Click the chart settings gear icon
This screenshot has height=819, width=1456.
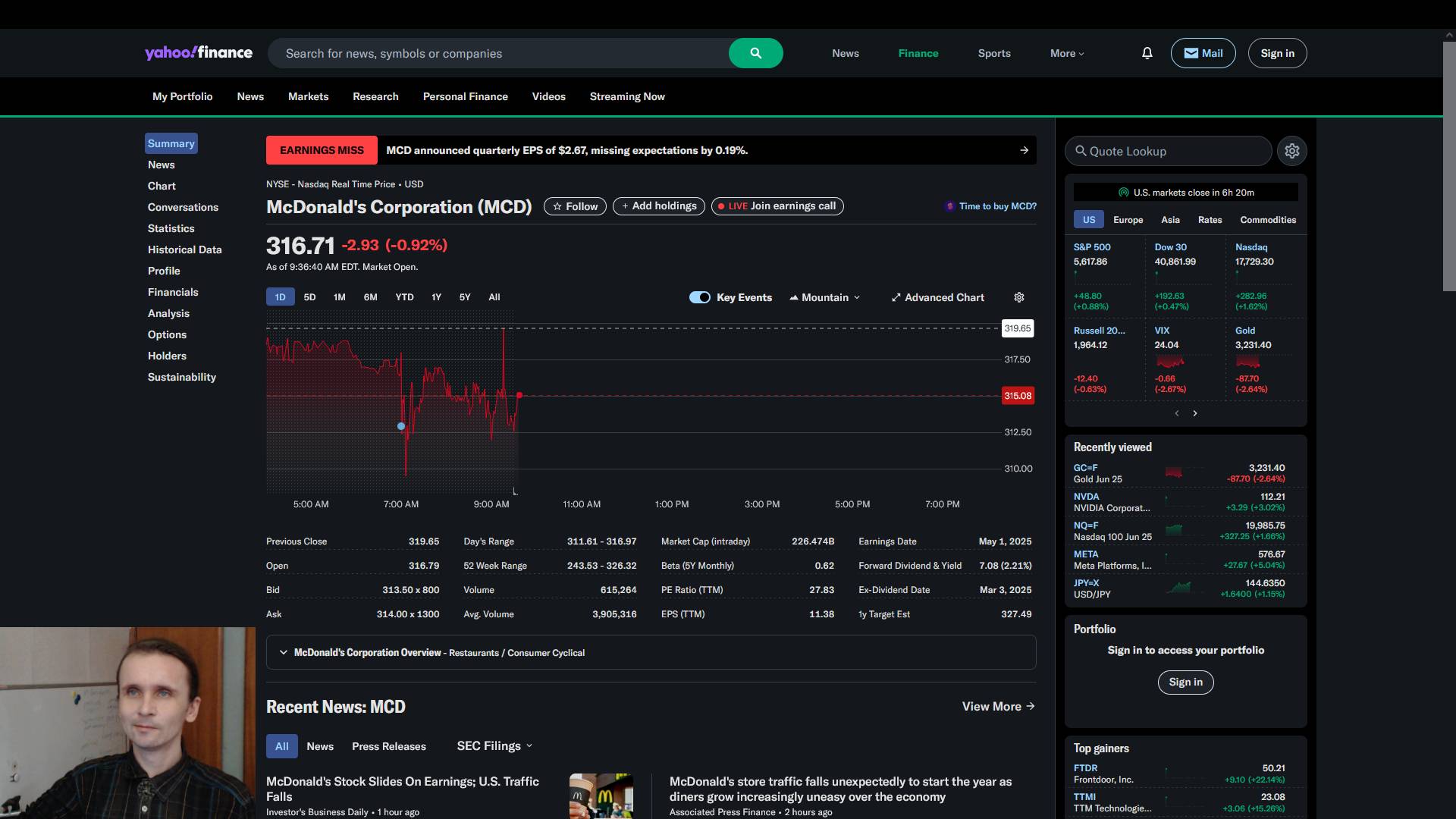1019,297
